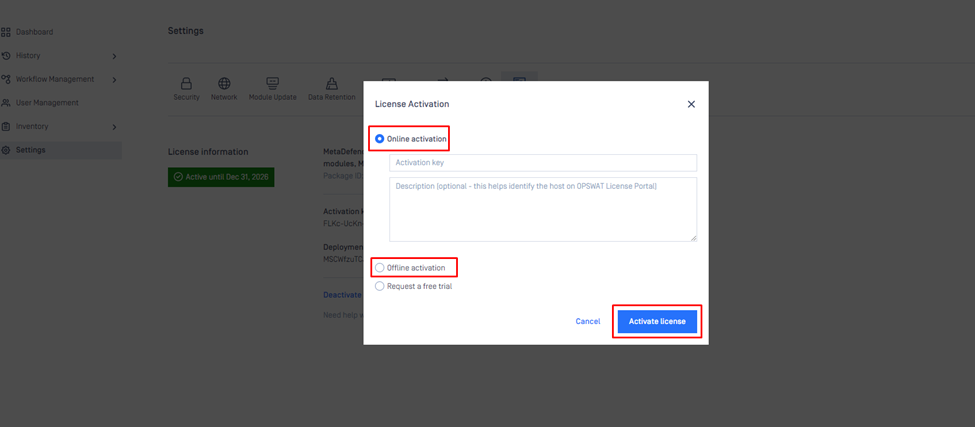Click the Inventory clipboard icon
The width and height of the screenshot is (975, 427).
click(x=6, y=126)
